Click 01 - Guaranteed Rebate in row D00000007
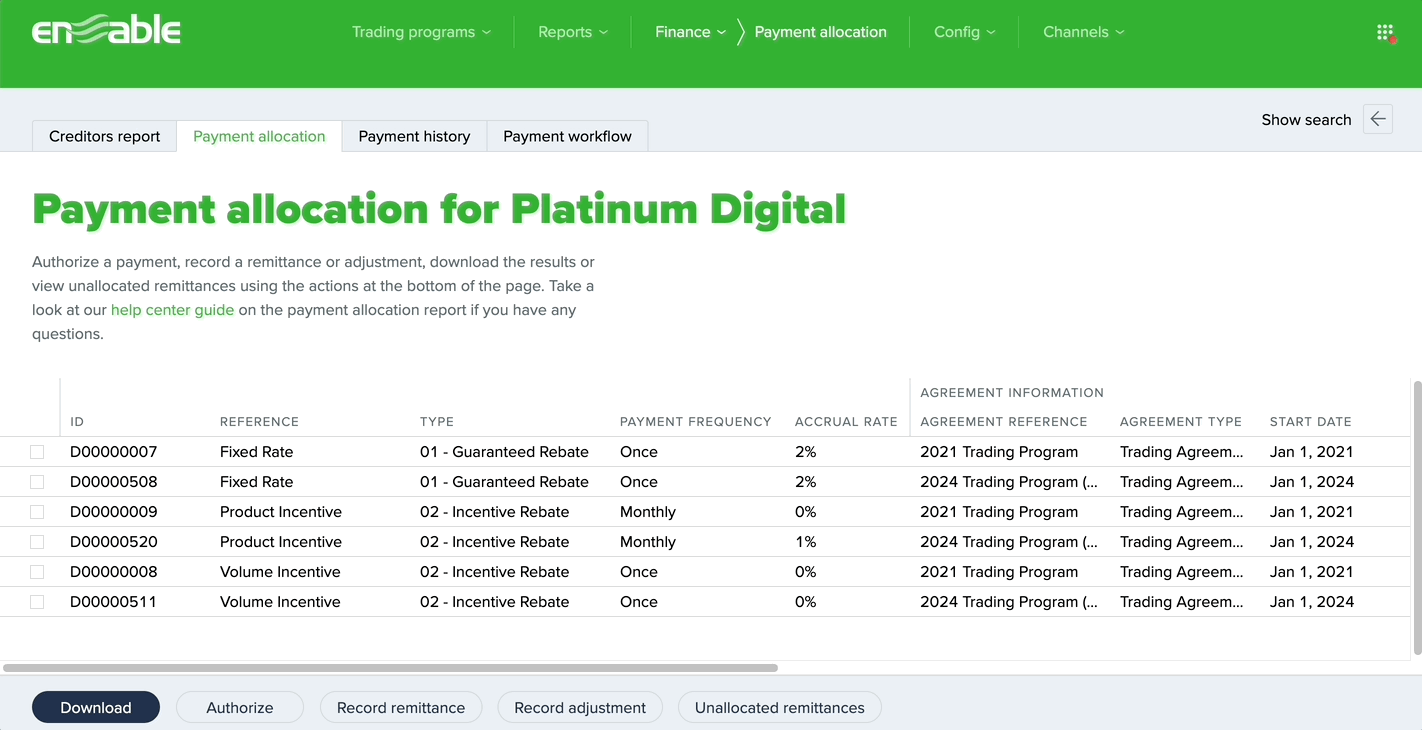Image resolution: width=1422 pixels, height=730 pixels. coord(504,452)
